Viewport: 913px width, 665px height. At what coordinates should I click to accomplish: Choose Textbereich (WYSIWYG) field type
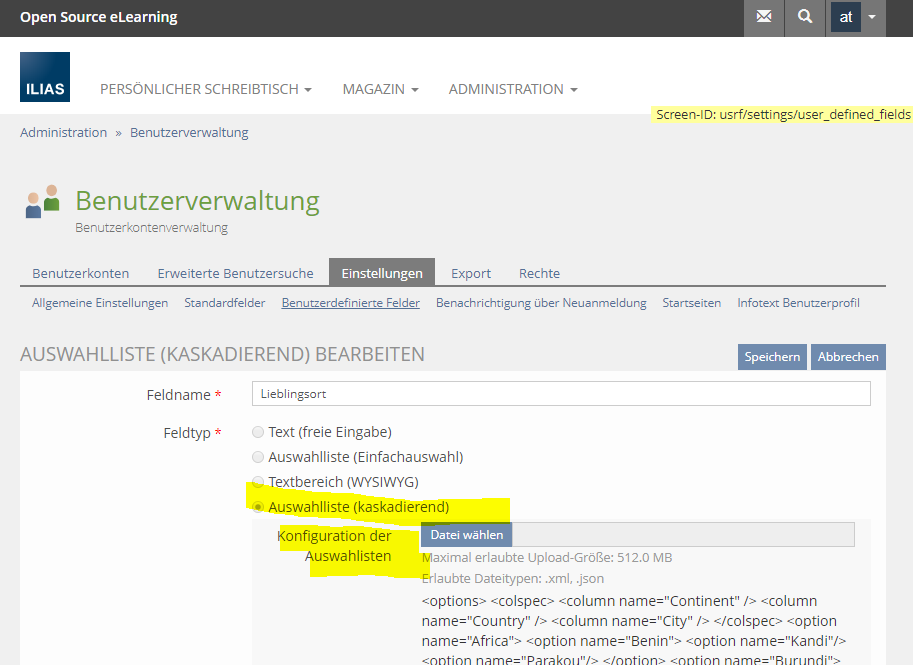tap(259, 482)
